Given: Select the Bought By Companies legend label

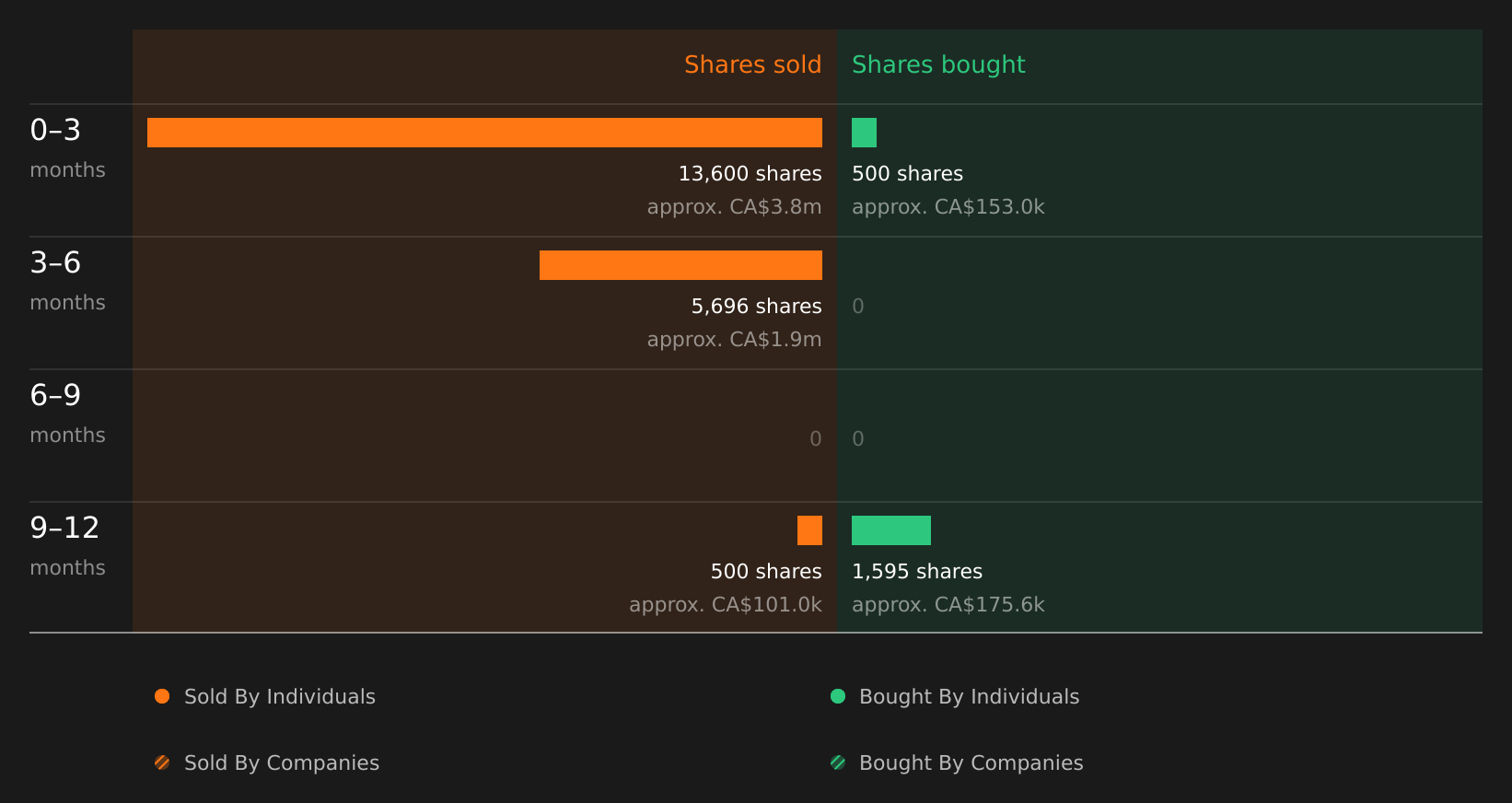Looking at the screenshot, I should pos(971,763).
